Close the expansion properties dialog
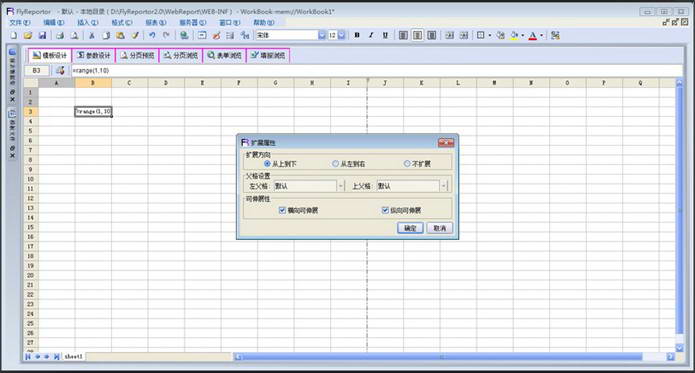Viewport: 695px width, 373px height. (x=446, y=142)
